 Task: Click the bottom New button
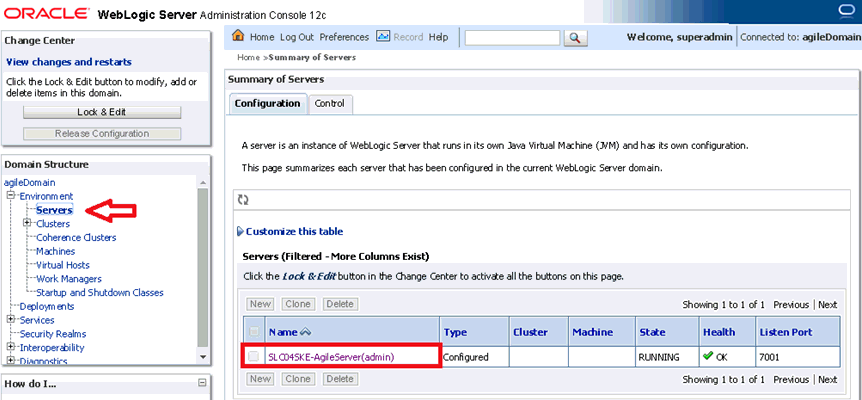tap(261, 379)
